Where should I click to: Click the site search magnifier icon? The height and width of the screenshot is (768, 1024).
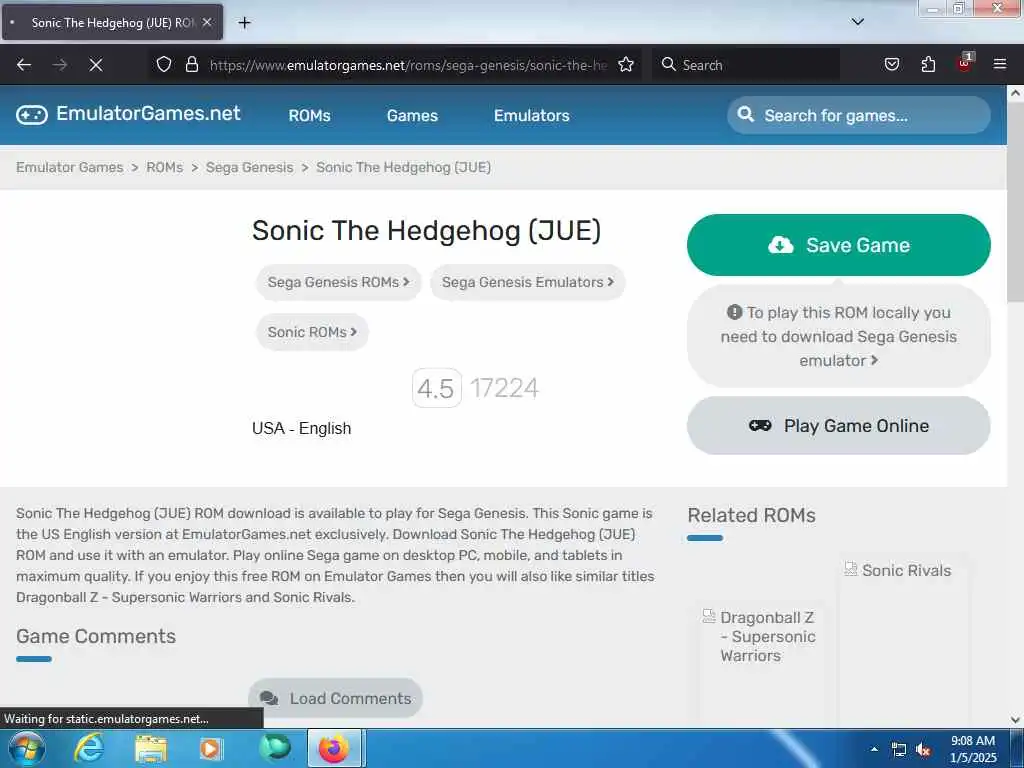coord(745,115)
